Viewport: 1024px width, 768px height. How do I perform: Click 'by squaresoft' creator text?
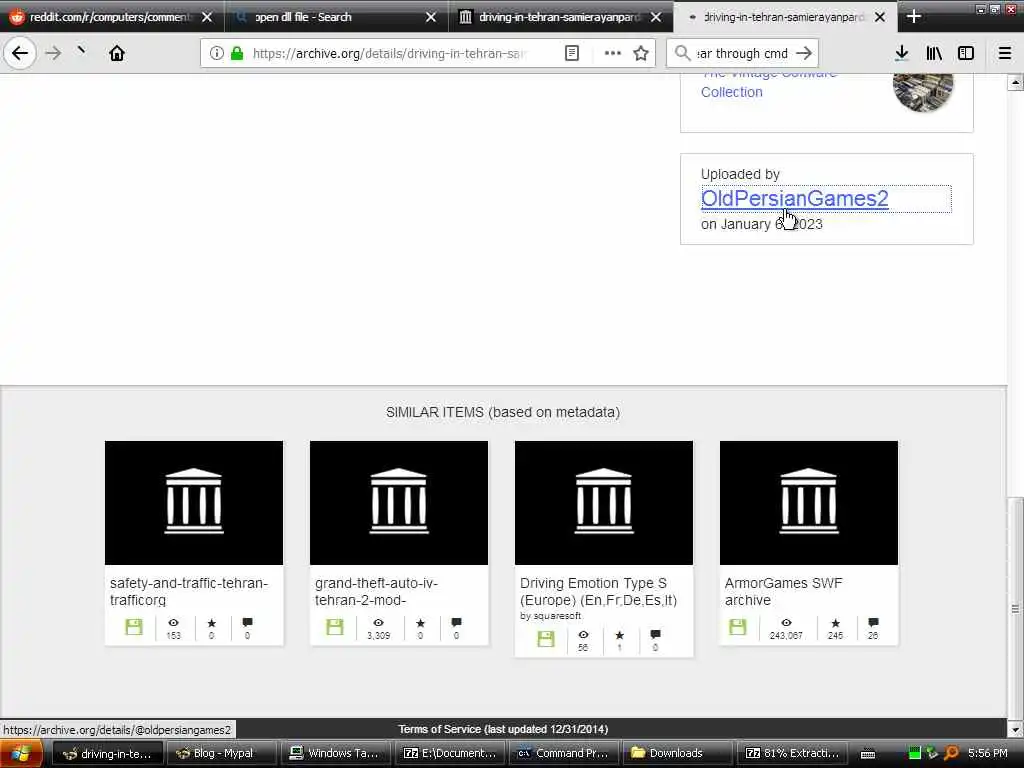(x=551, y=616)
